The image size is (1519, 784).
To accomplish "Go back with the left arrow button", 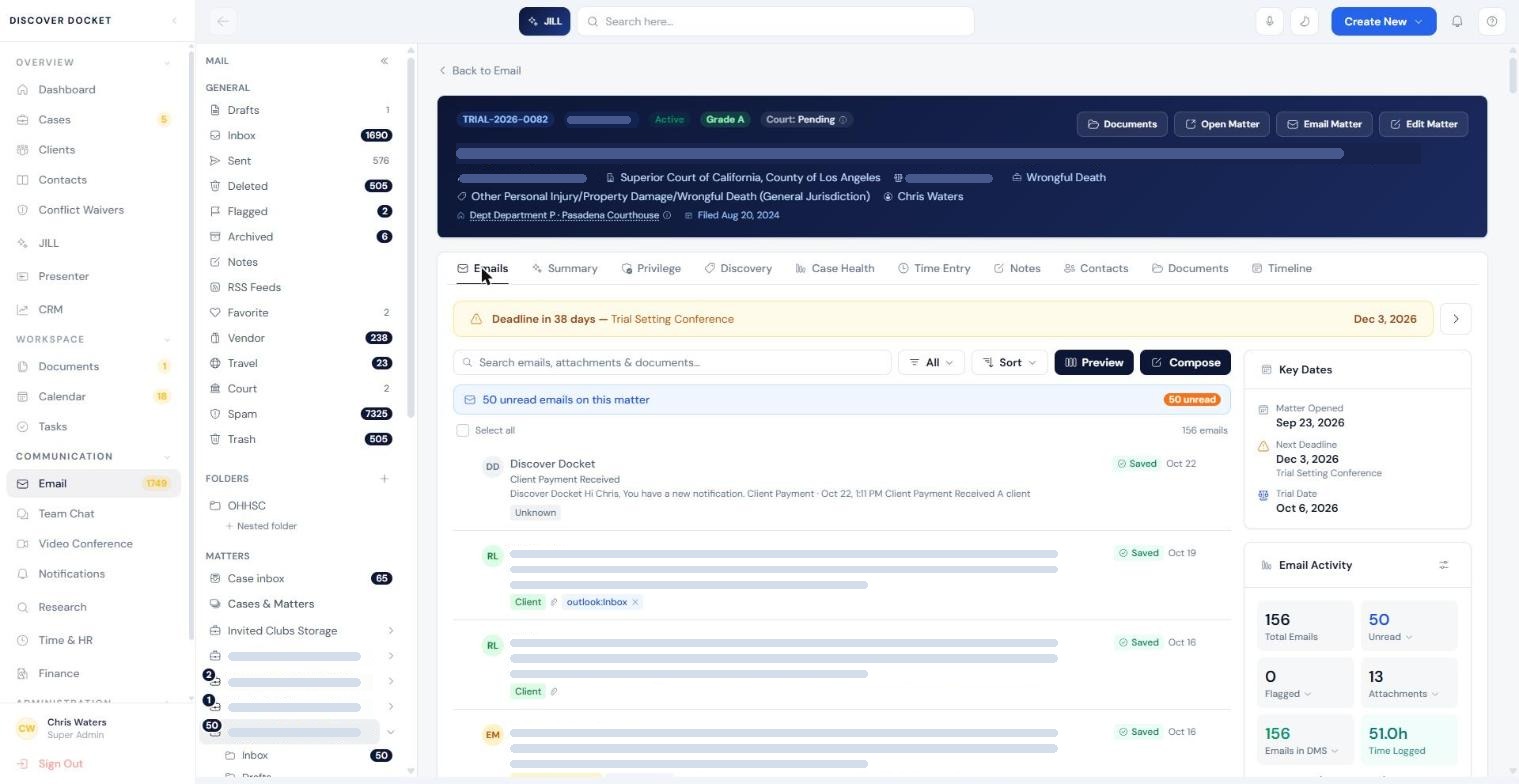I will [x=223, y=21].
